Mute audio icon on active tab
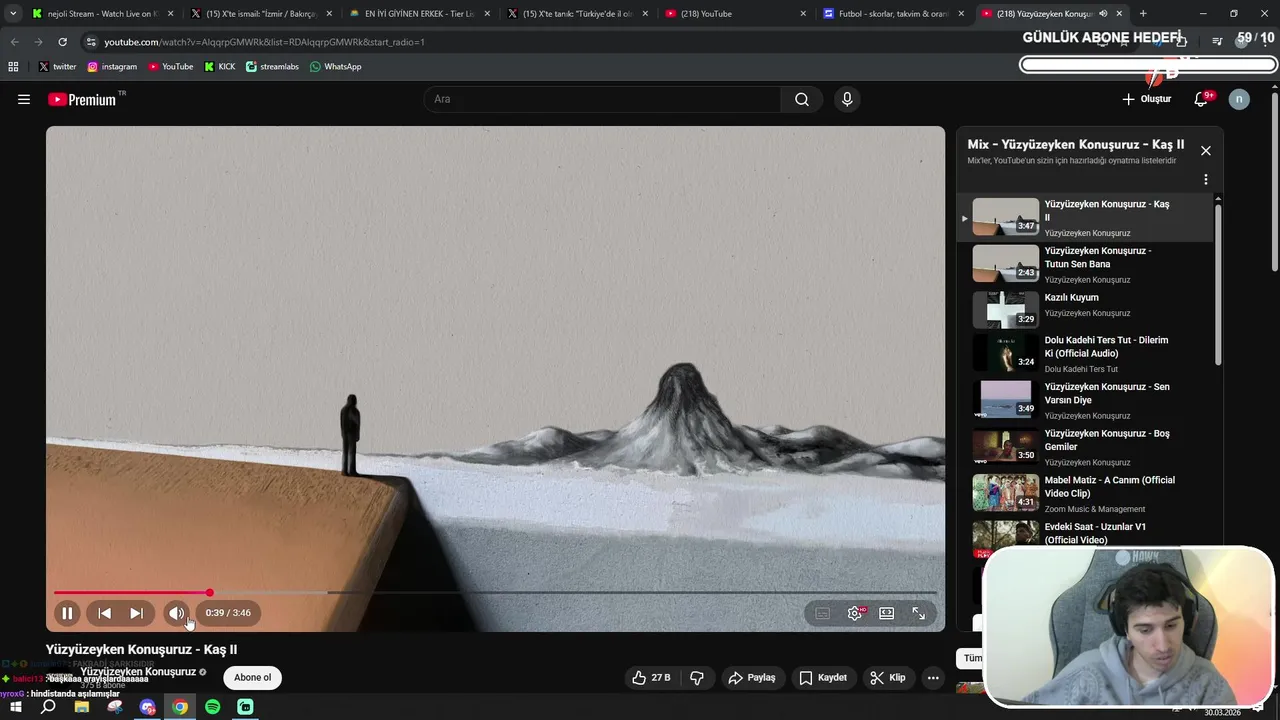Viewport: 1280px width, 720px height. (x=1103, y=14)
